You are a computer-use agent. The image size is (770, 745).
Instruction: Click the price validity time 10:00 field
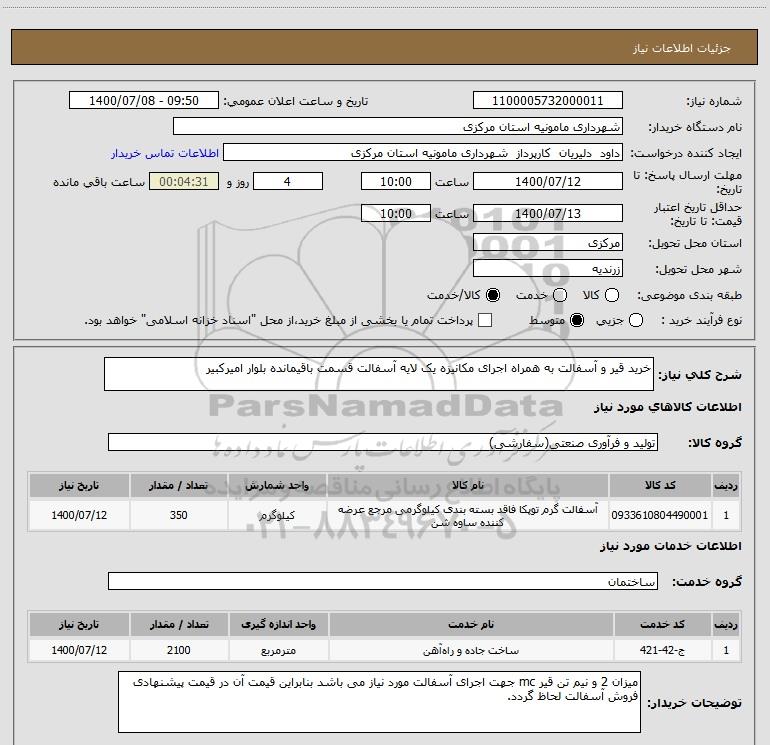[x=396, y=214]
